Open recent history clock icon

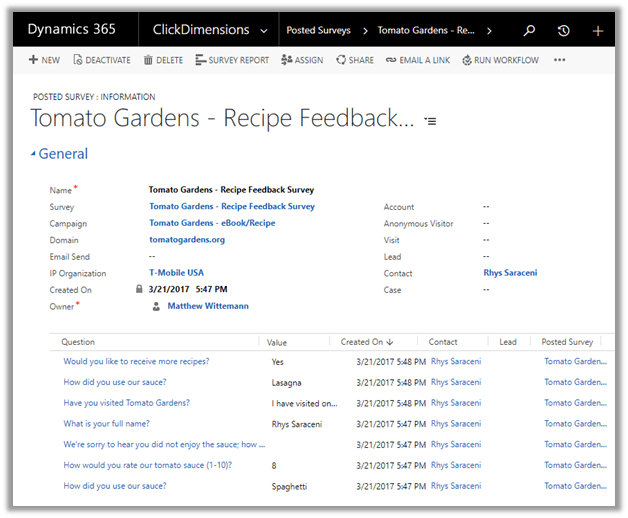[x=563, y=30]
